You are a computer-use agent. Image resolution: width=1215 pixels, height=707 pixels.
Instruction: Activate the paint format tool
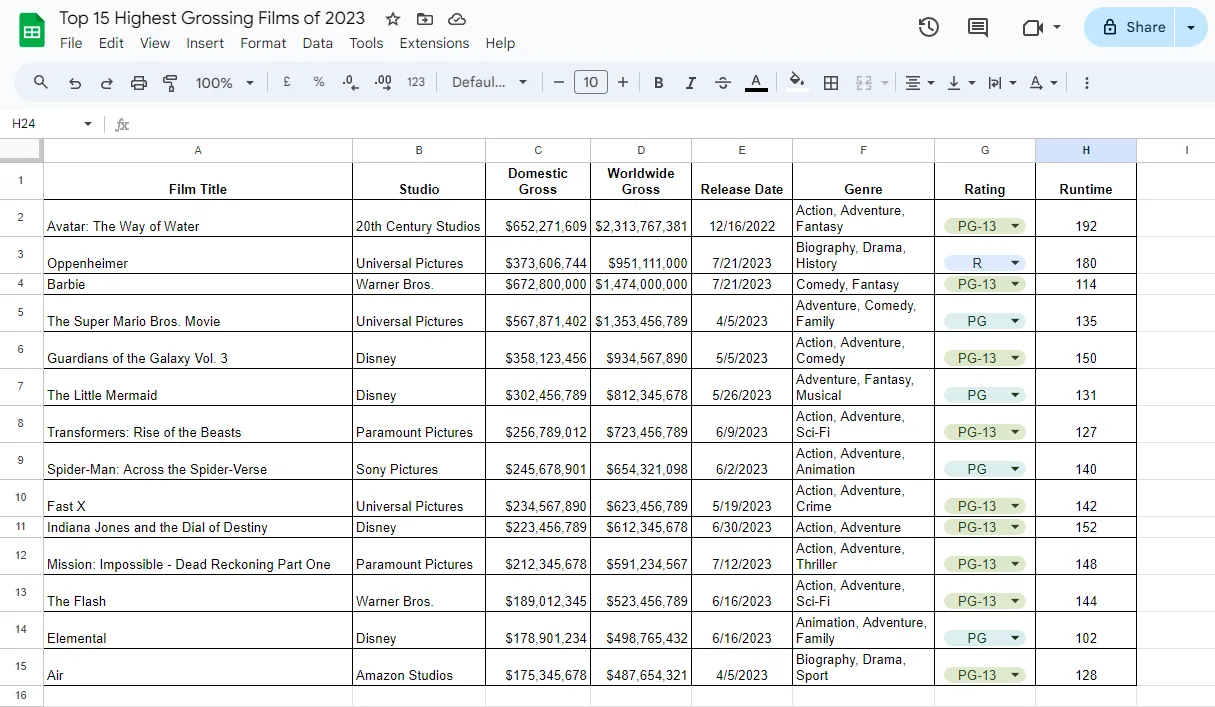pyautogui.click(x=170, y=82)
